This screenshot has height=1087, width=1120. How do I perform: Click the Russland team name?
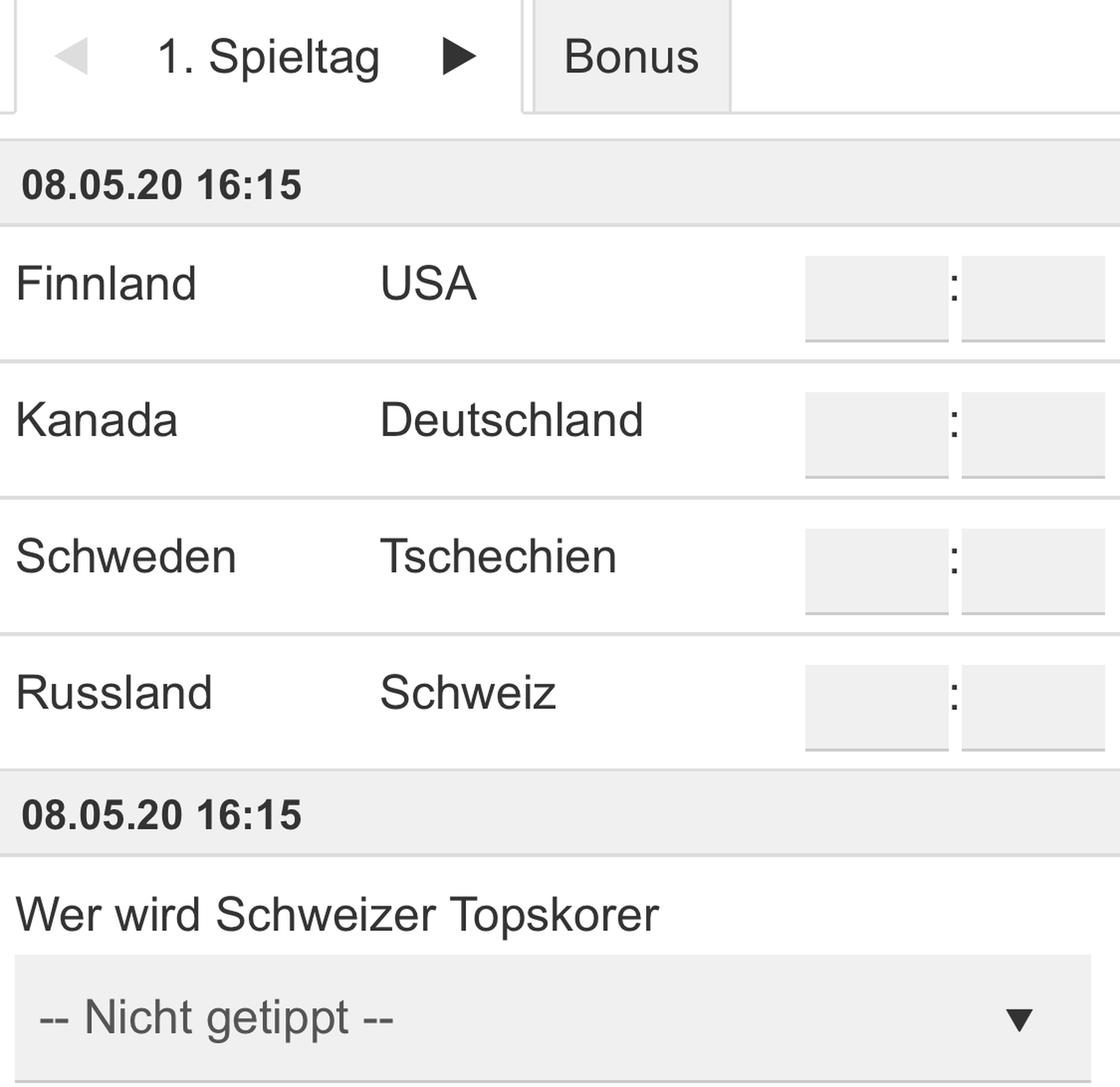(x=114, y=693)
